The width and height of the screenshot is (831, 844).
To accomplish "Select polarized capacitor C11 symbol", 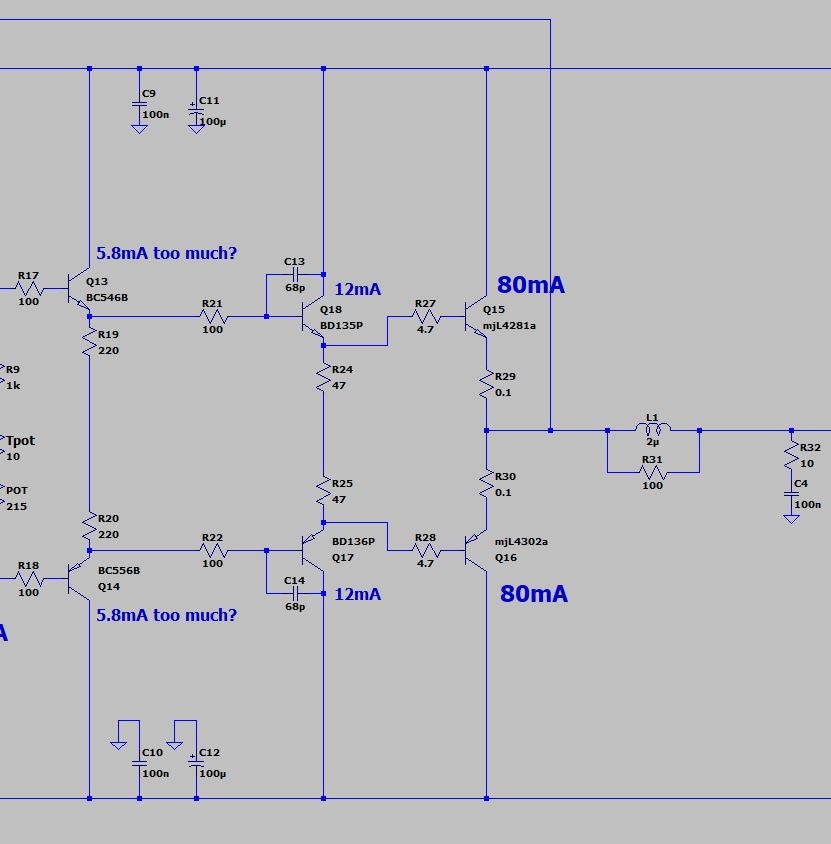I will click(x=196, y=111).
